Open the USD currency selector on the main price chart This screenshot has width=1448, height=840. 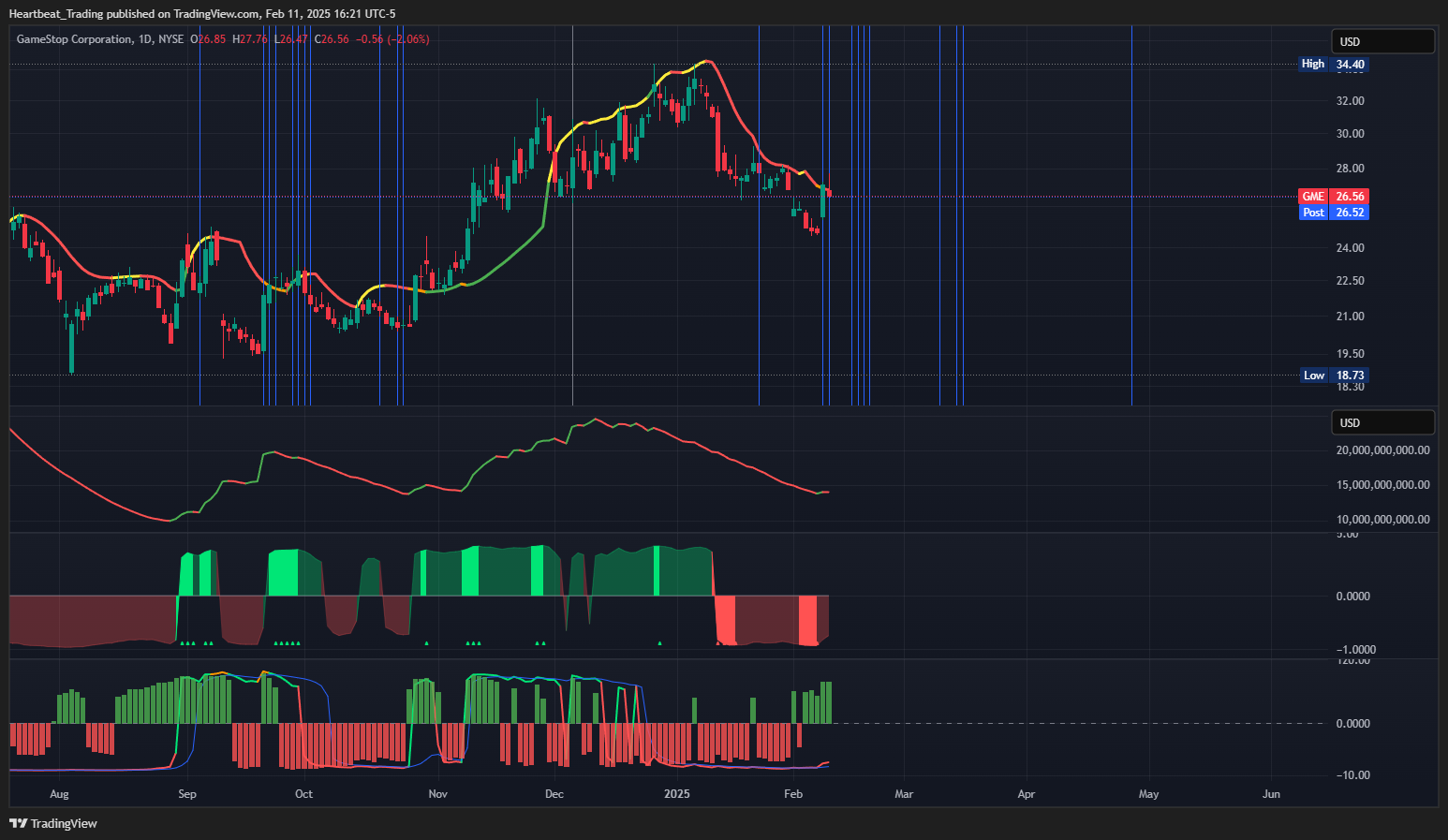click(1382, 41)
